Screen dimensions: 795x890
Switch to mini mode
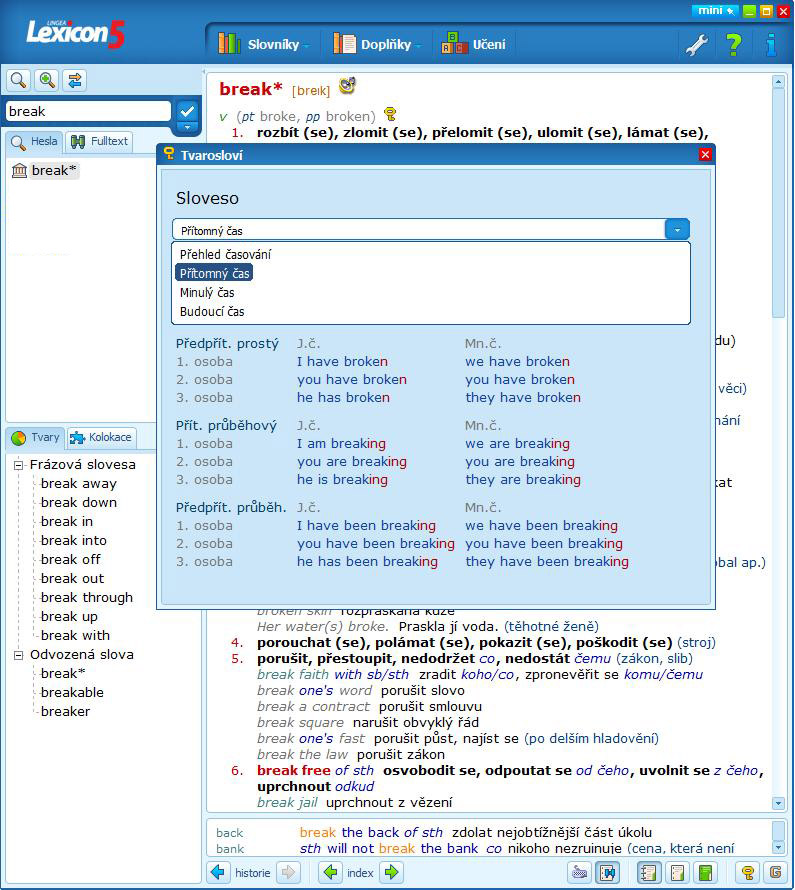click(714, 11)
